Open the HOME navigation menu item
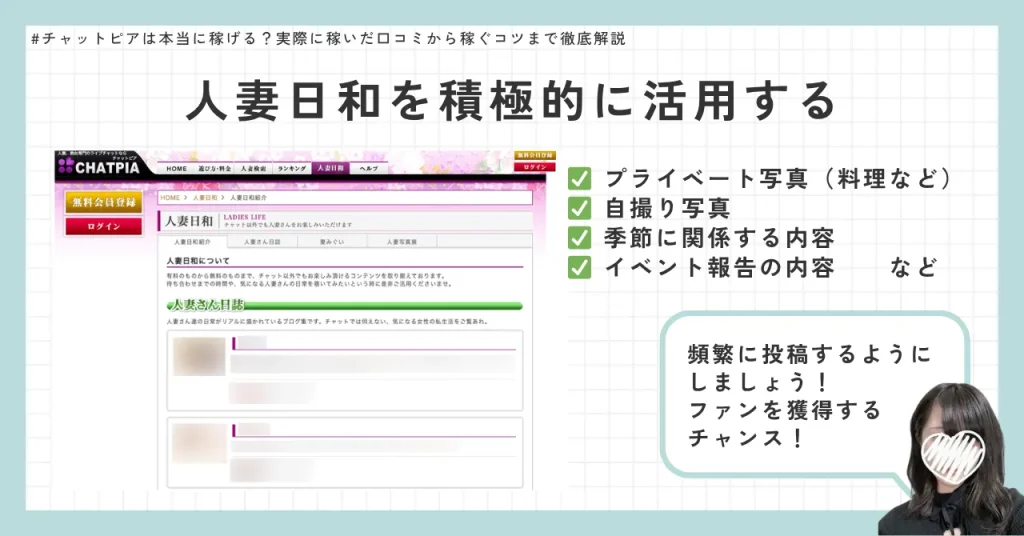The width and height of the screenshot is (1024, 536). coord(176,168)
